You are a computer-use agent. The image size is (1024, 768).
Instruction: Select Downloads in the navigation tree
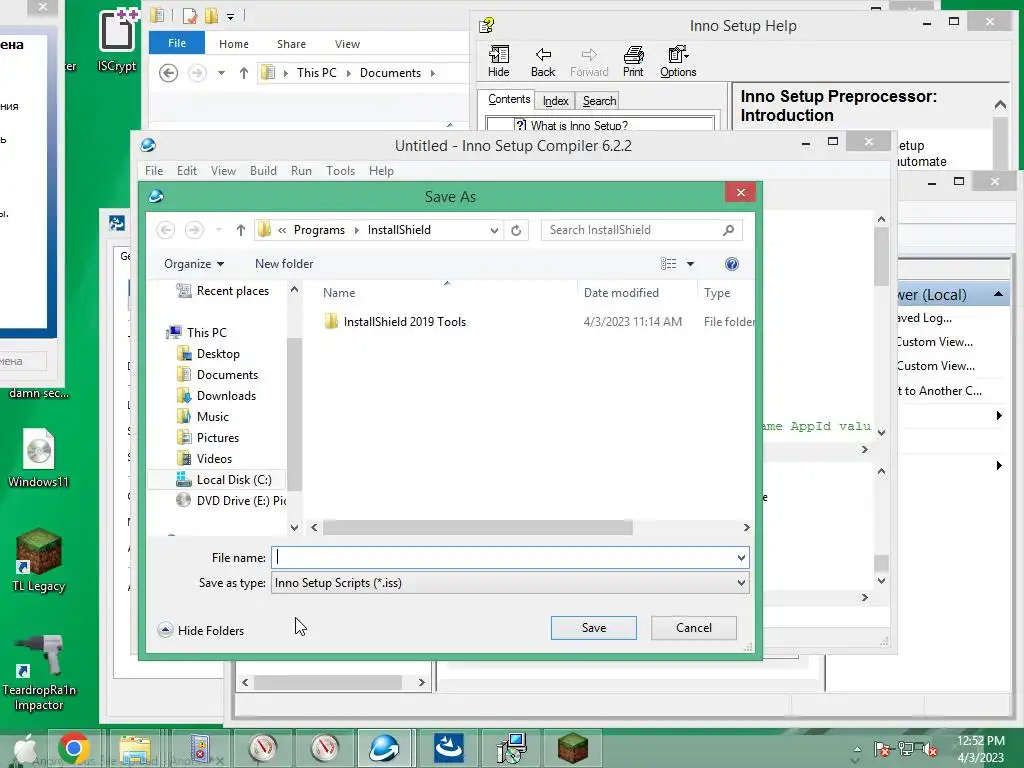coord(226,395)
